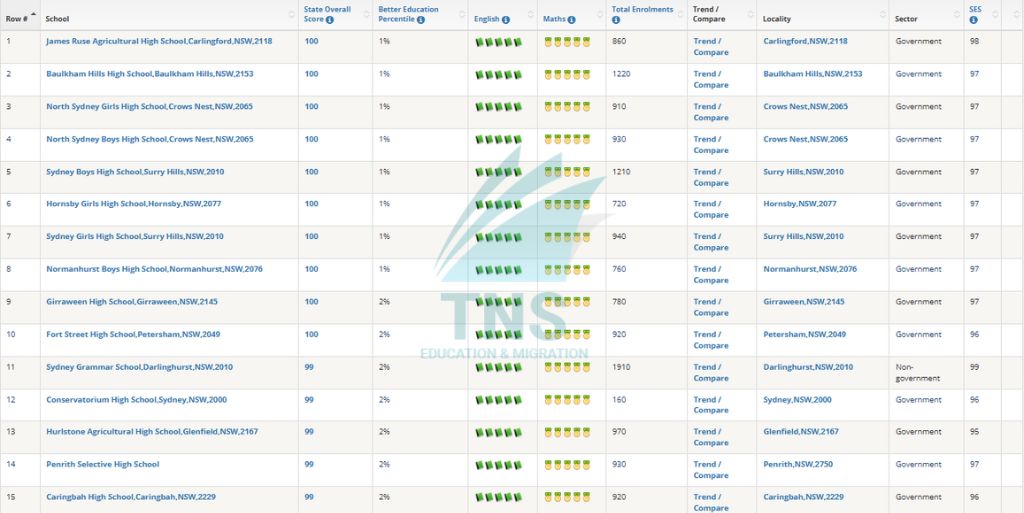Open North Sydney Girls High School link
This screenshot has width=1024, height=513.
coord(150,106)
